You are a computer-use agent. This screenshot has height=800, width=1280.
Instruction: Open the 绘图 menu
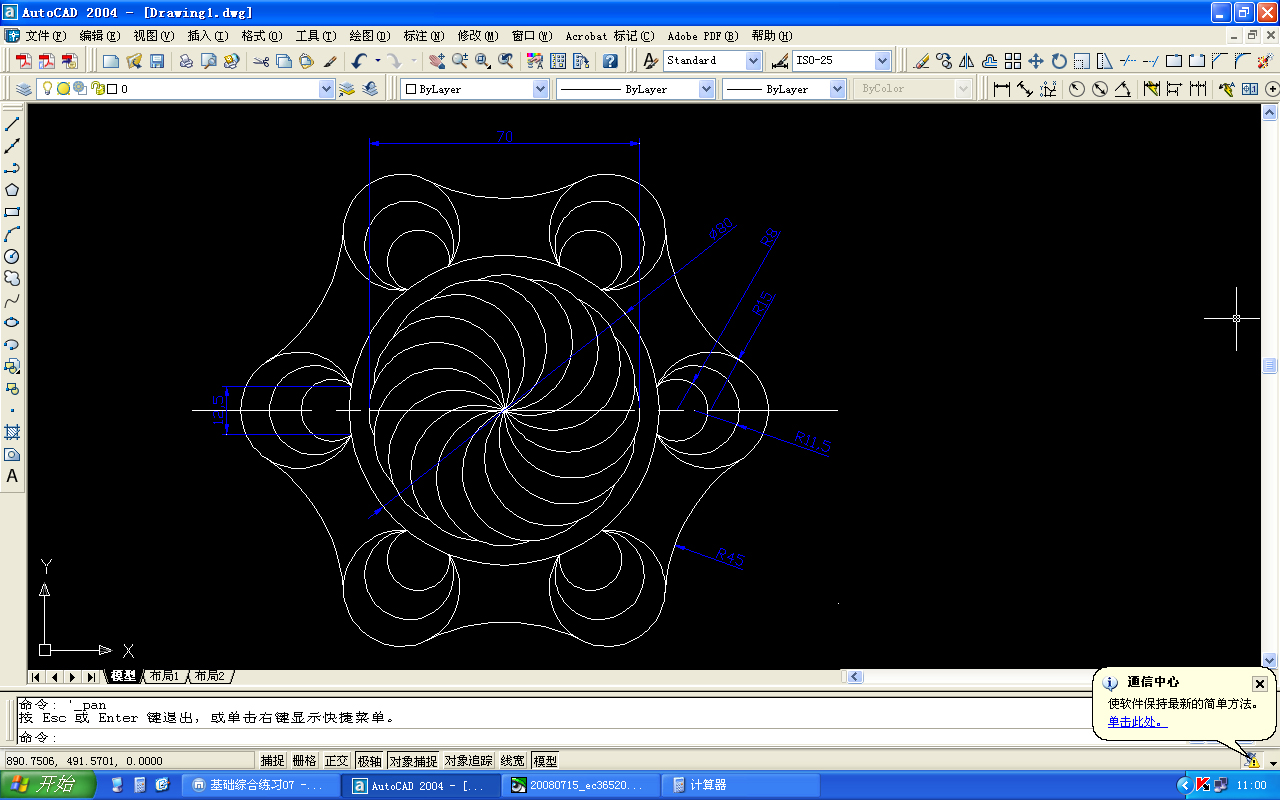(370, 35)
